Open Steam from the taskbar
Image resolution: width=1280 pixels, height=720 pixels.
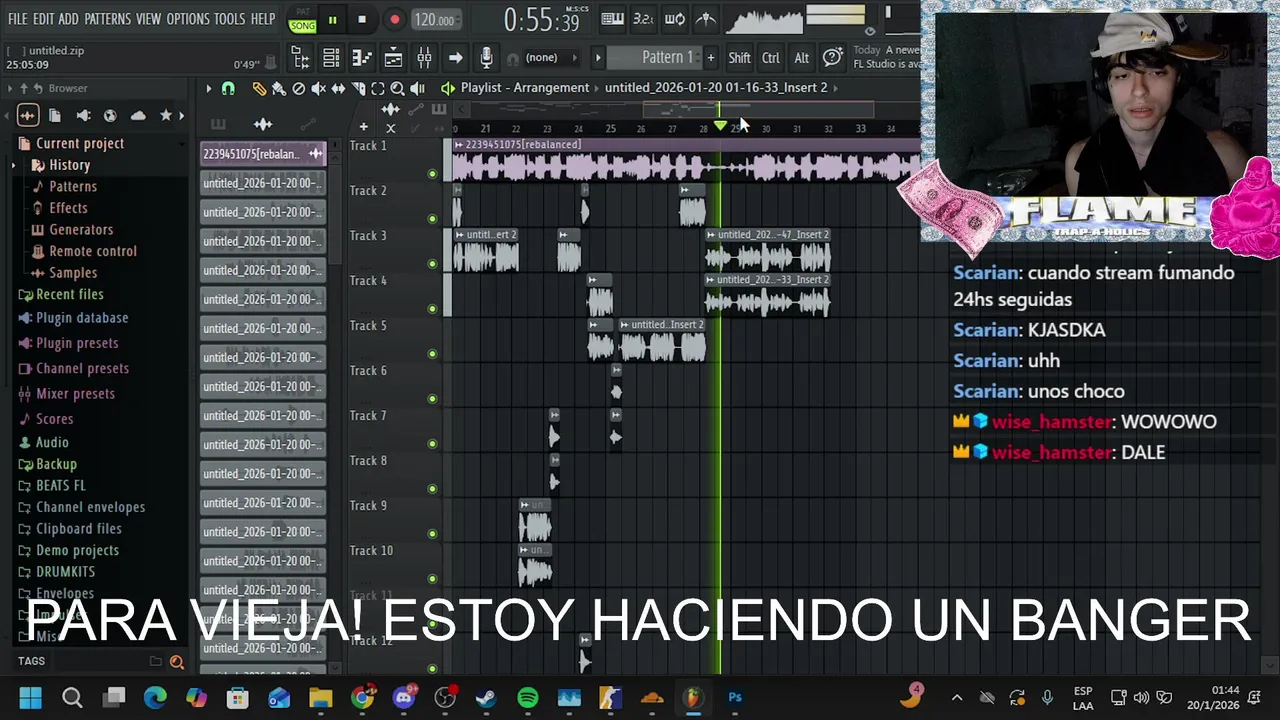[486, 697]
